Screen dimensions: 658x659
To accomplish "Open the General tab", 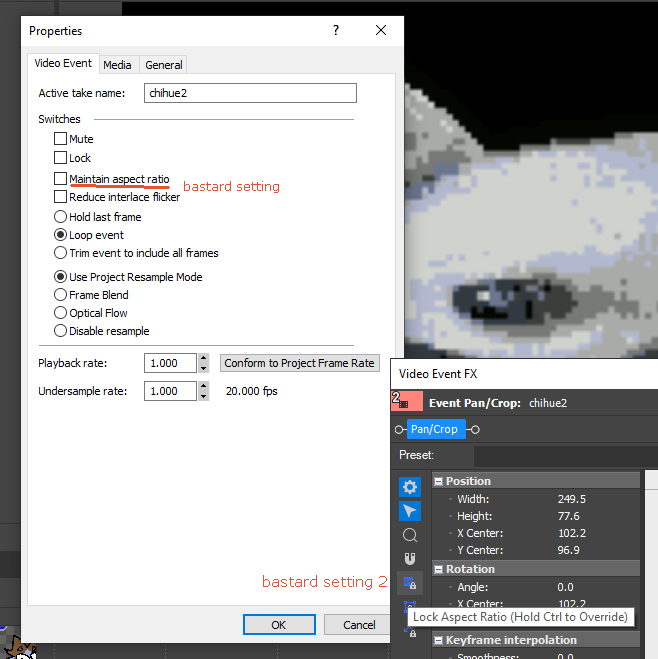I will coord(163,65).
